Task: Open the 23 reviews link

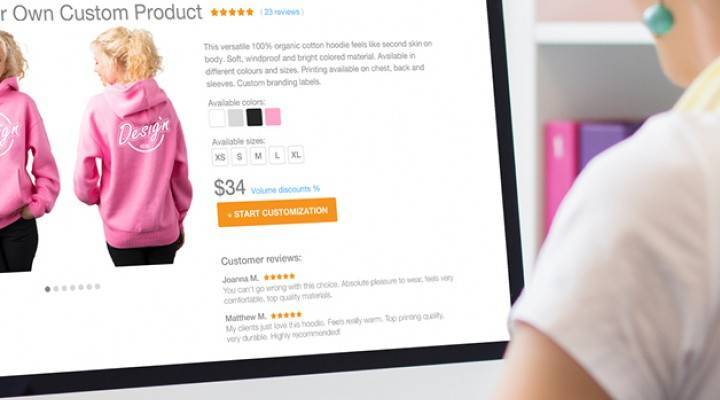Action: [282, 12]
